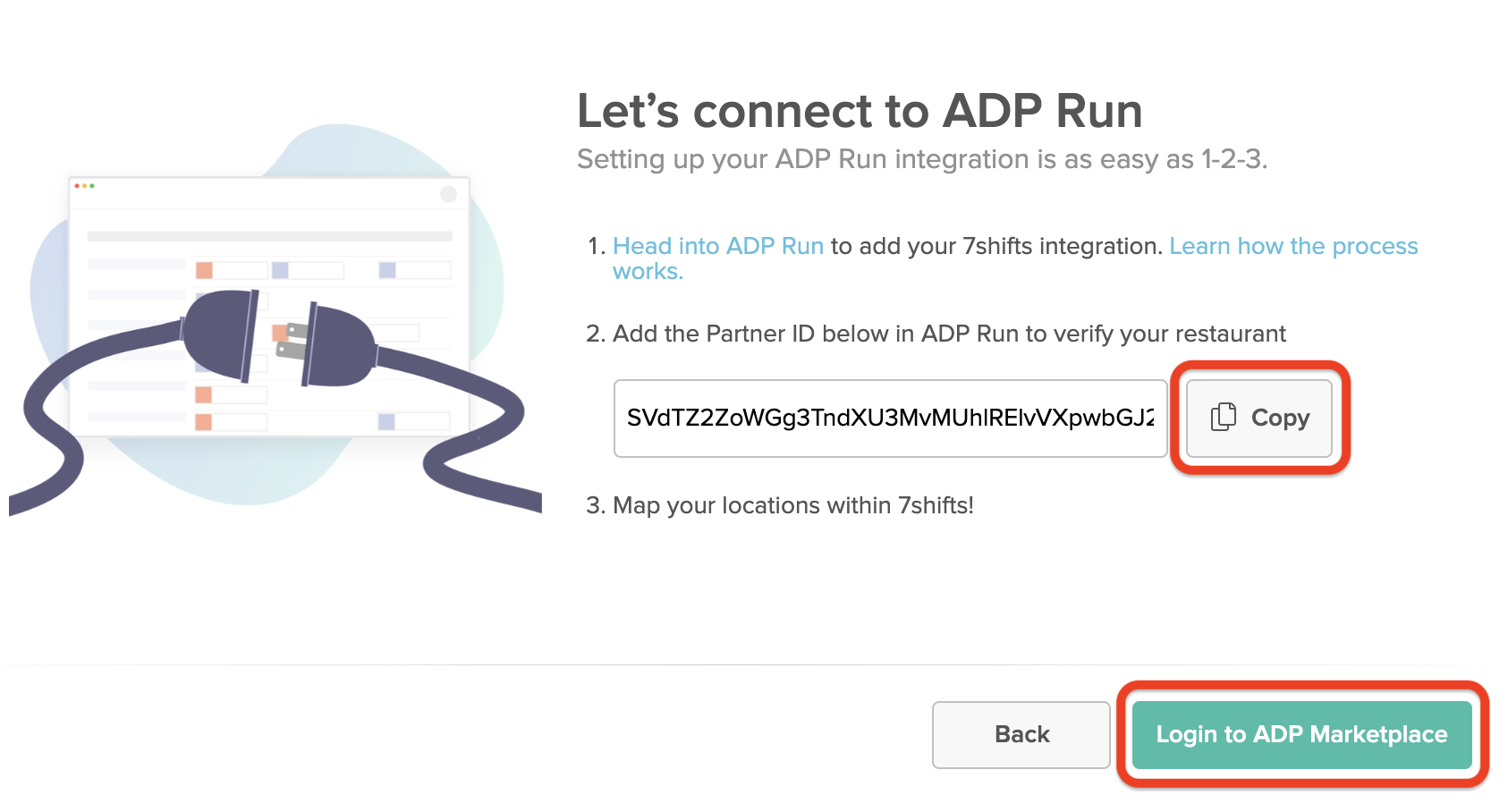Click the green dot on the browser mockup
The width and height of the screenshot is (1508, 812).
pos(92,186)
